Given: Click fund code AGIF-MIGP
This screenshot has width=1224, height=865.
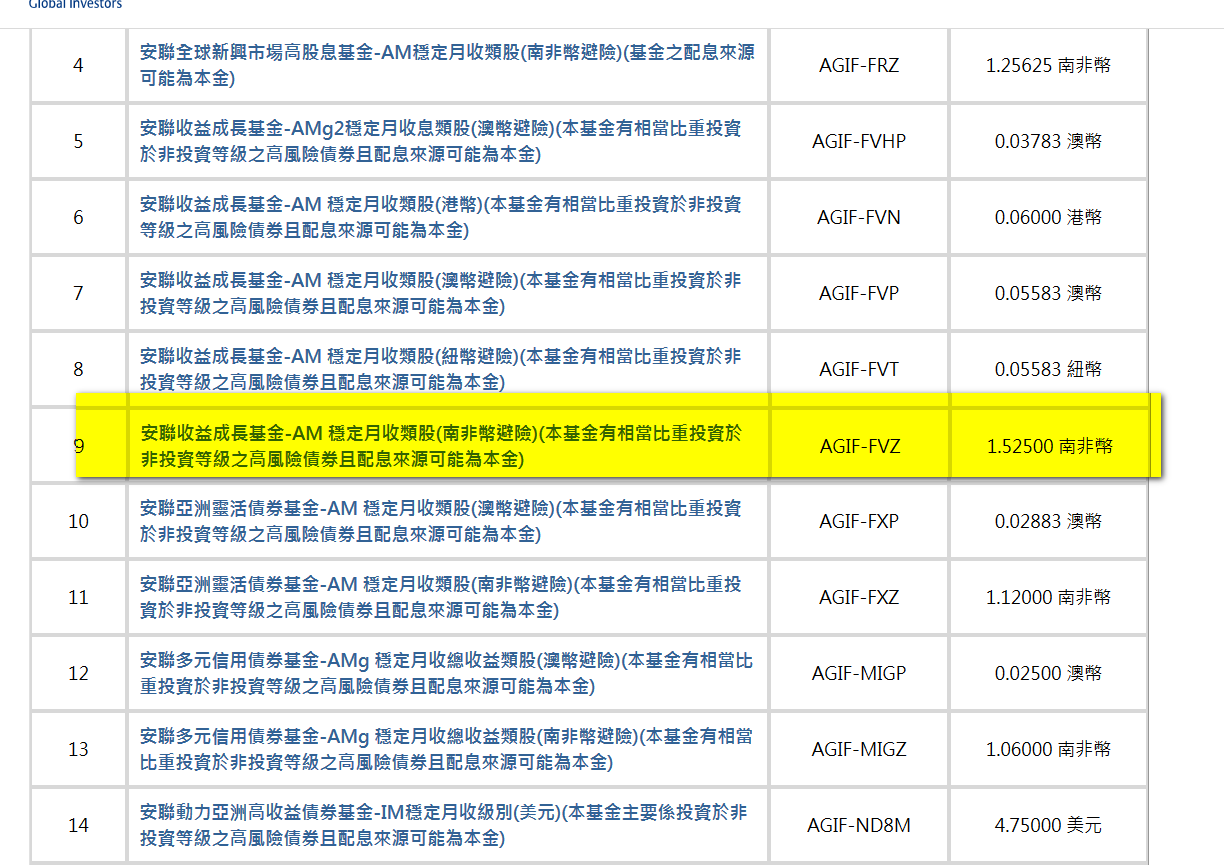Looking at the screenshot, I should pyautogui.click(x=857, y=673).
